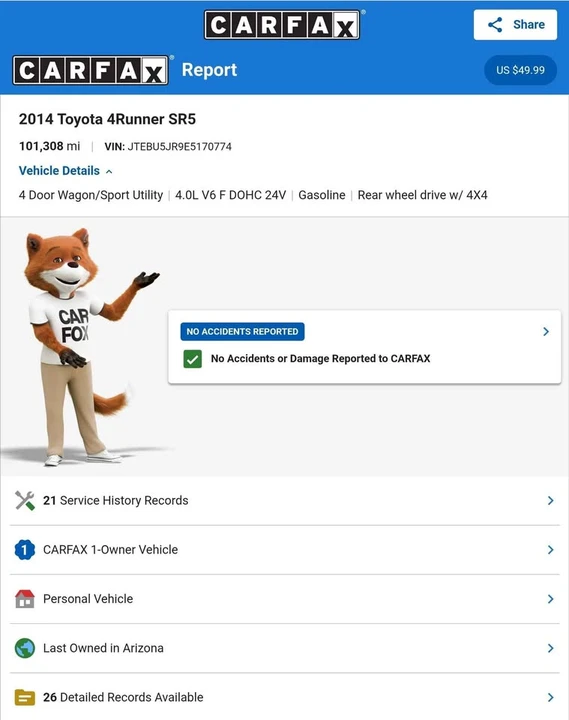The width and height of the screenshot is (569, 720).
Task: Click the 101,308 mi mileage text
Action: (49, 146)
